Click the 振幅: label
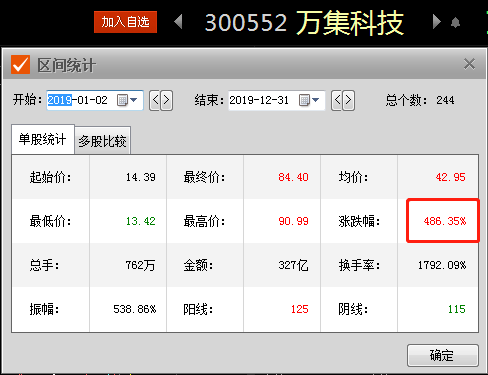This screenshot has width=488, height=375. pyautogui.click(x=44, y=309)
